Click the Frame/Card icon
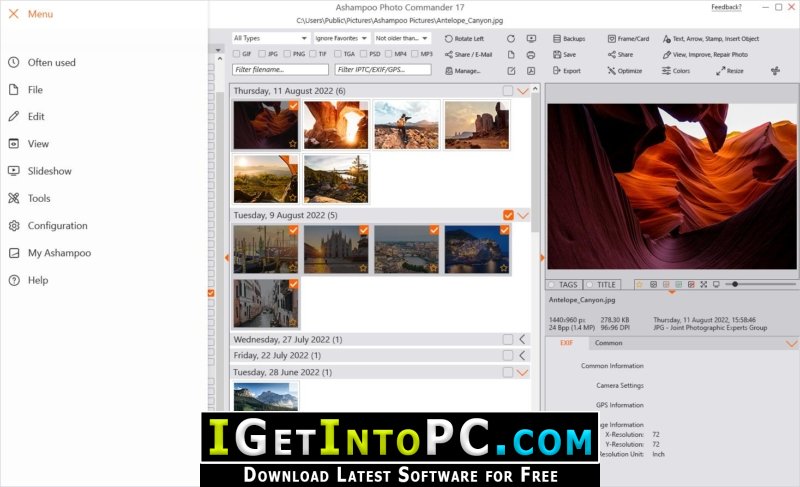 [x=612, y=39]
